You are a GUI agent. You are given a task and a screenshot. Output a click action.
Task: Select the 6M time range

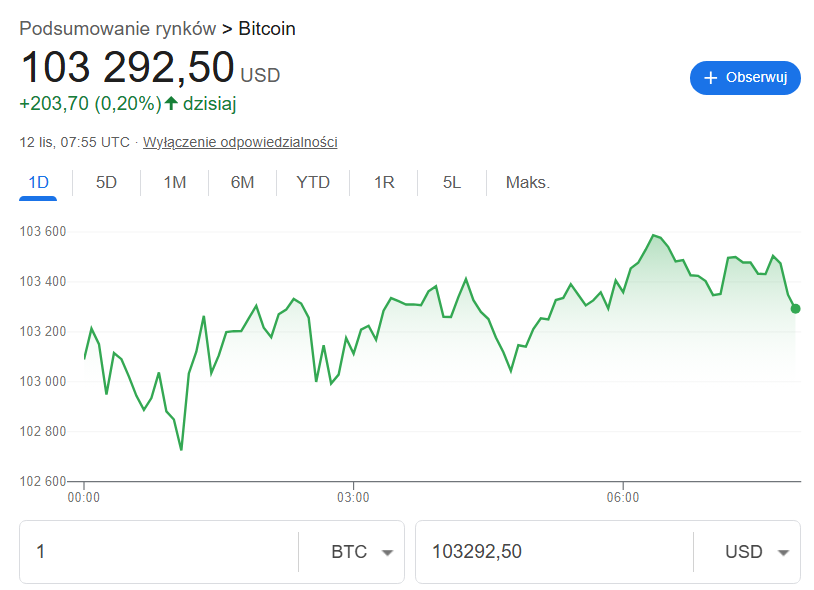(242, 182)
